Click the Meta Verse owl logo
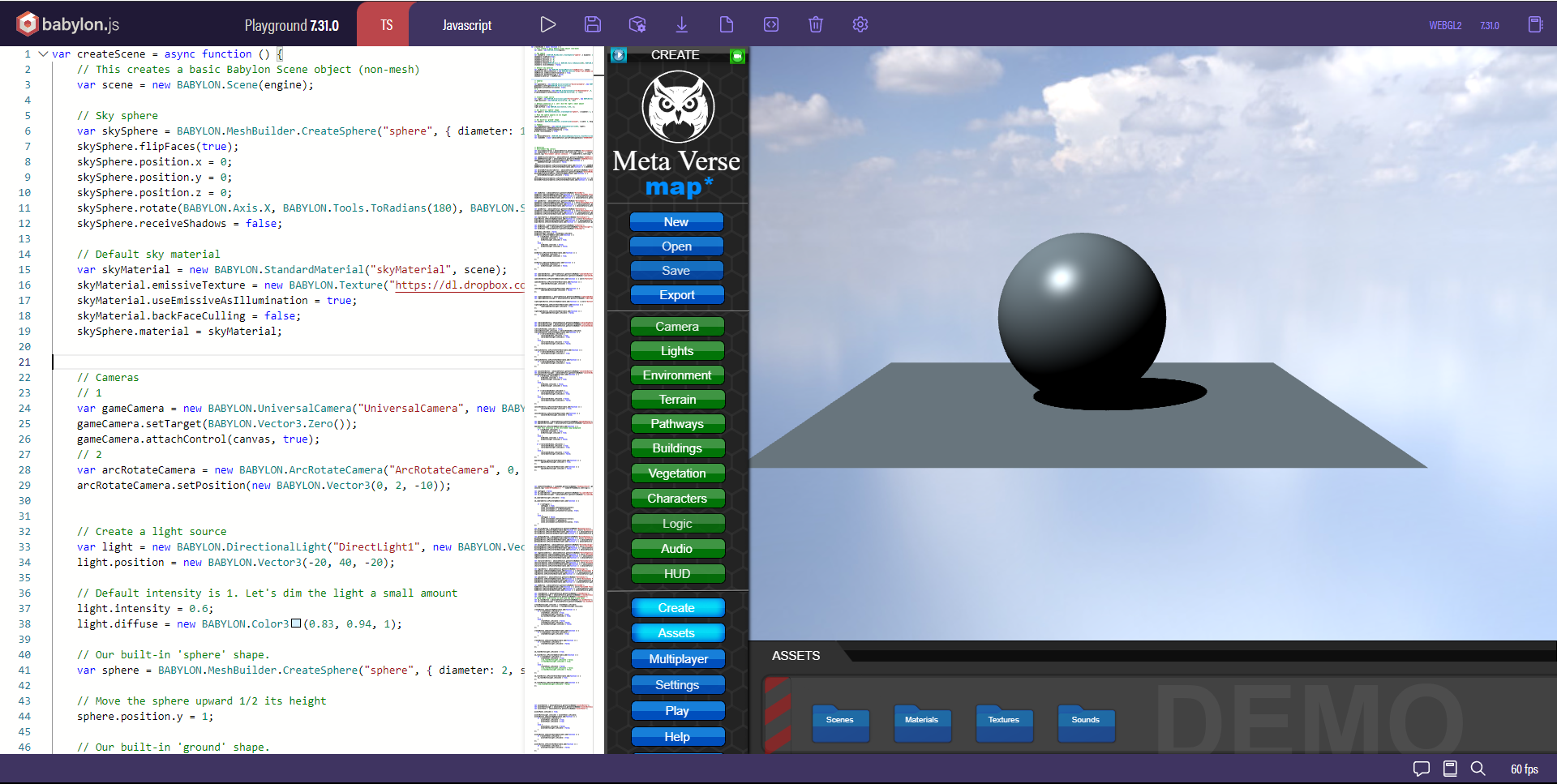Viewport: 1557px width, 784px height. coord(678,108)
